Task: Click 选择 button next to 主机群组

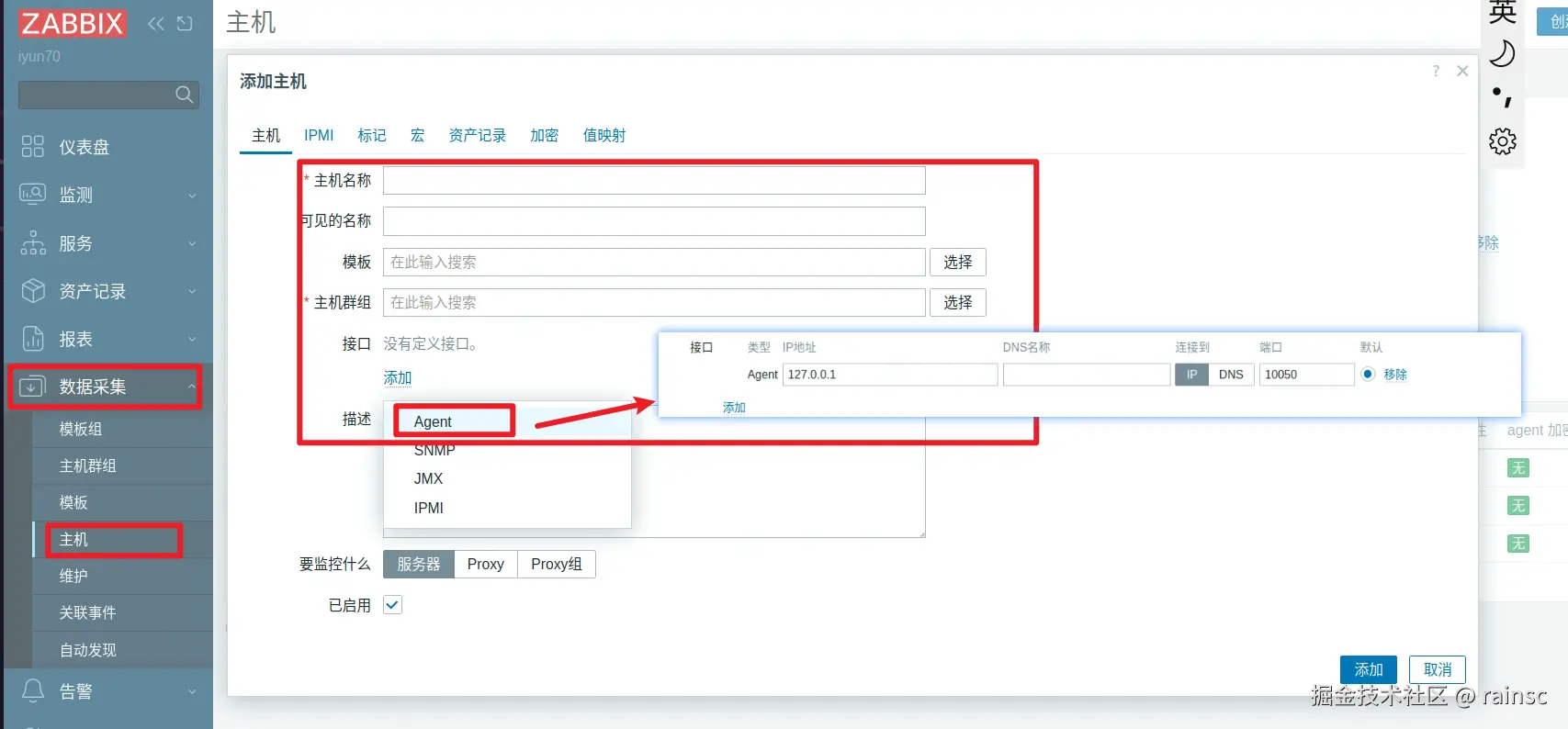Action: point(958,302)
